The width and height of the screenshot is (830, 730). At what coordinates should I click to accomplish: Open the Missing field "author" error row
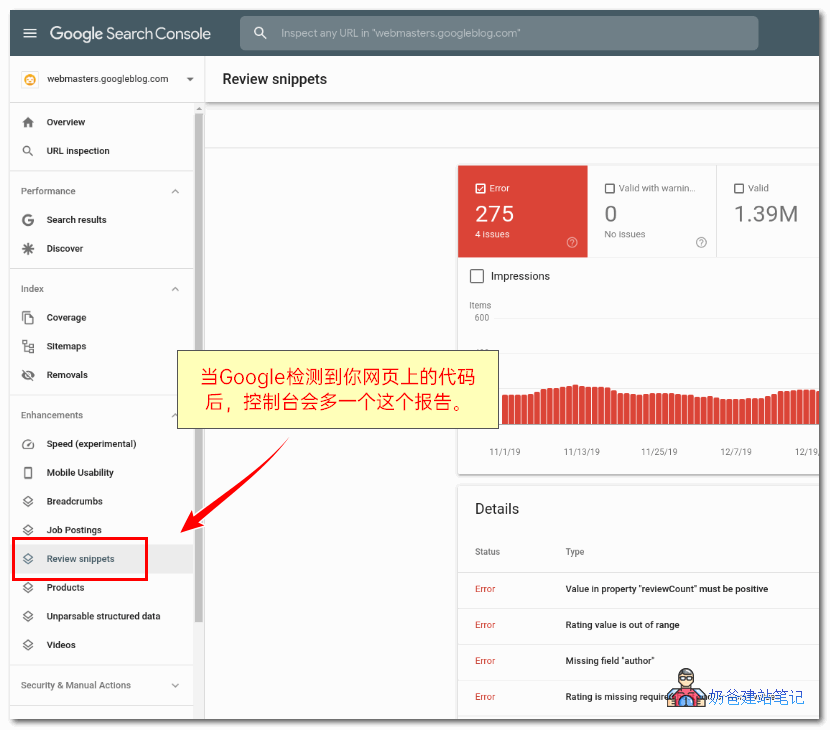tap(608, 661)
